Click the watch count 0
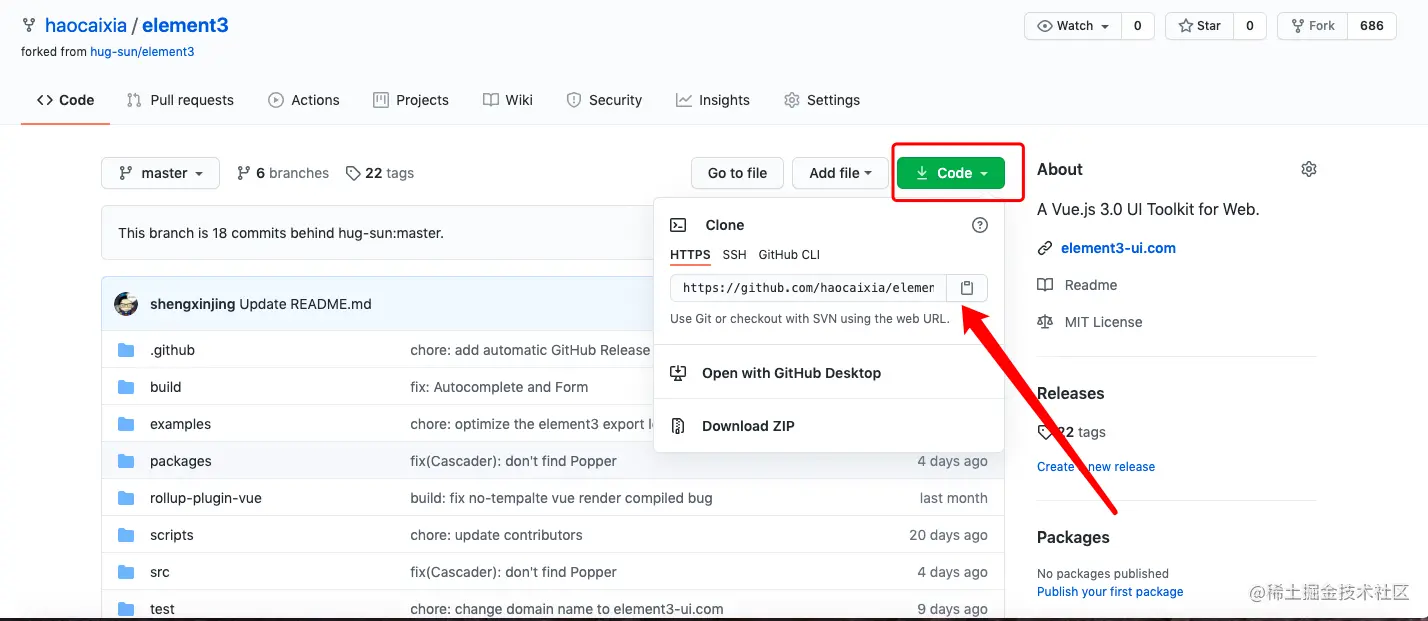The image size is (1428, 621). [1137, 26]
